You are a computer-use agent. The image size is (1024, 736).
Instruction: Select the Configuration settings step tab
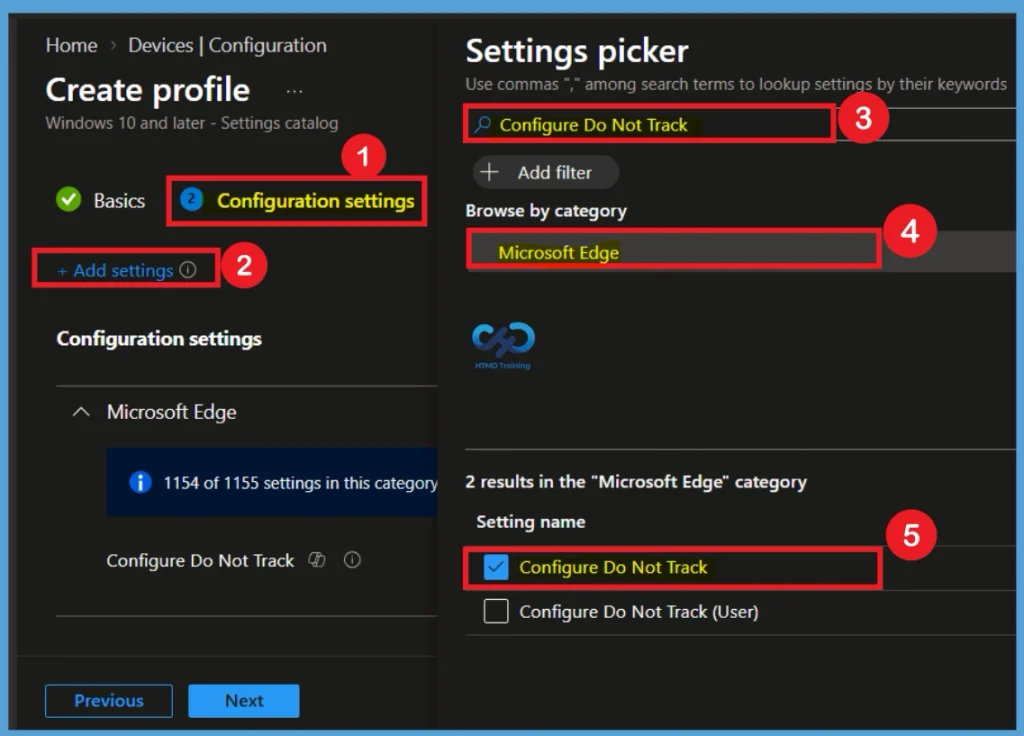tap(297, 200)
